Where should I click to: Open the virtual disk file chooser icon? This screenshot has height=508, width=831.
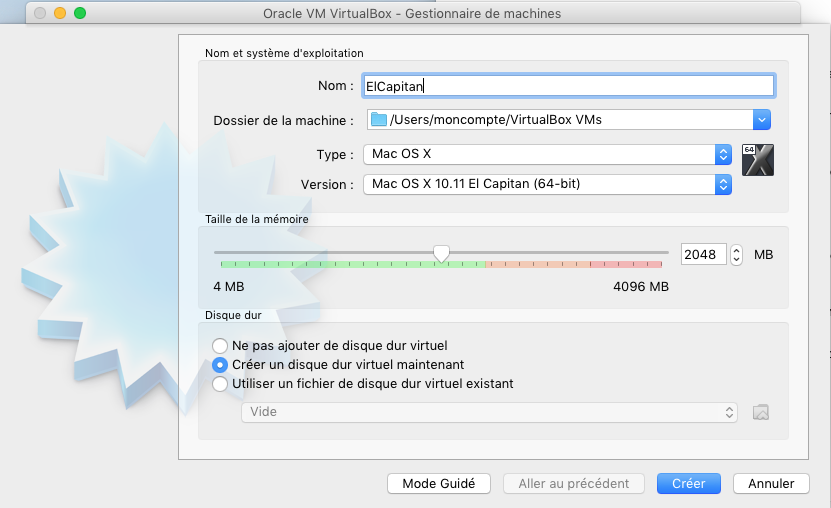pos(761,412)
